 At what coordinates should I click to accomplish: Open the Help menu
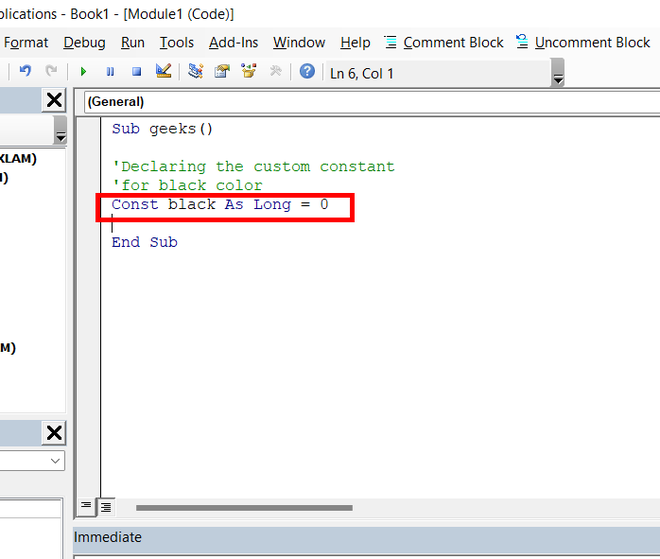click(355, 43)
